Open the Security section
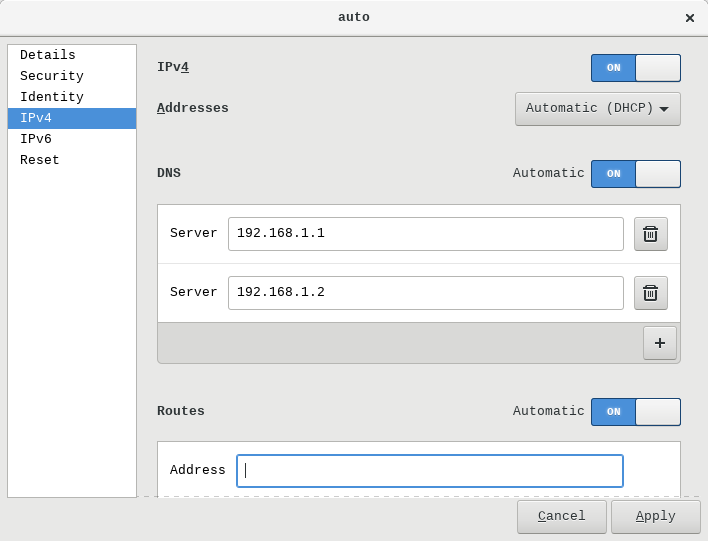Image resolution: width=708 pixels, height=541 pixels. [x=72, y=76]
